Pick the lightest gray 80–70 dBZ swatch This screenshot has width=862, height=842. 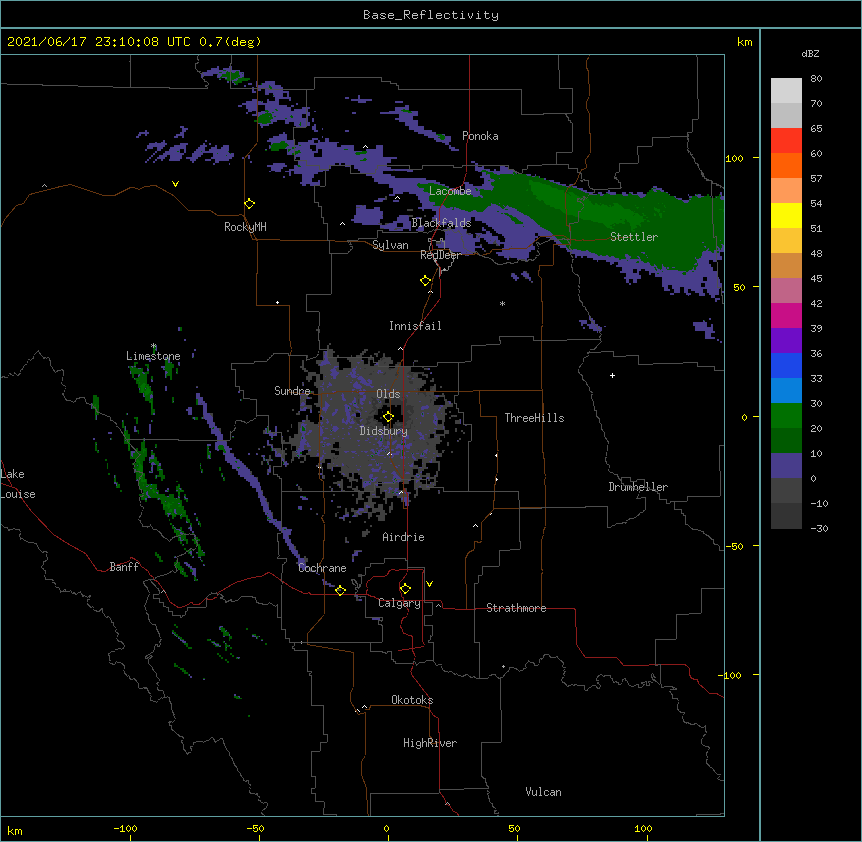(786, 91)
